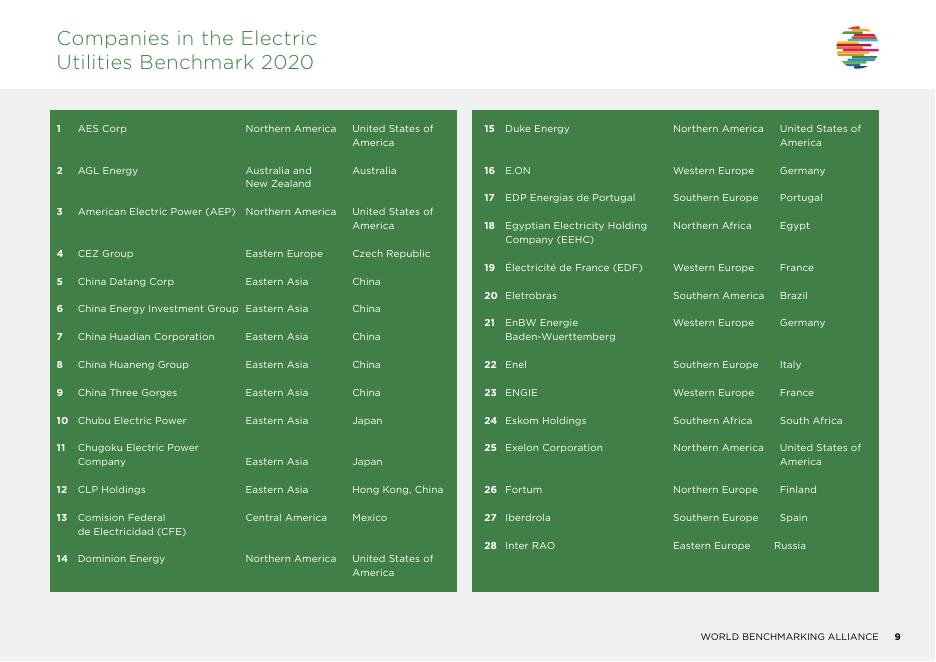Select the "Inter RAO" company name
Viewport: 936px width, 662px height.
[x=529, y=546]
